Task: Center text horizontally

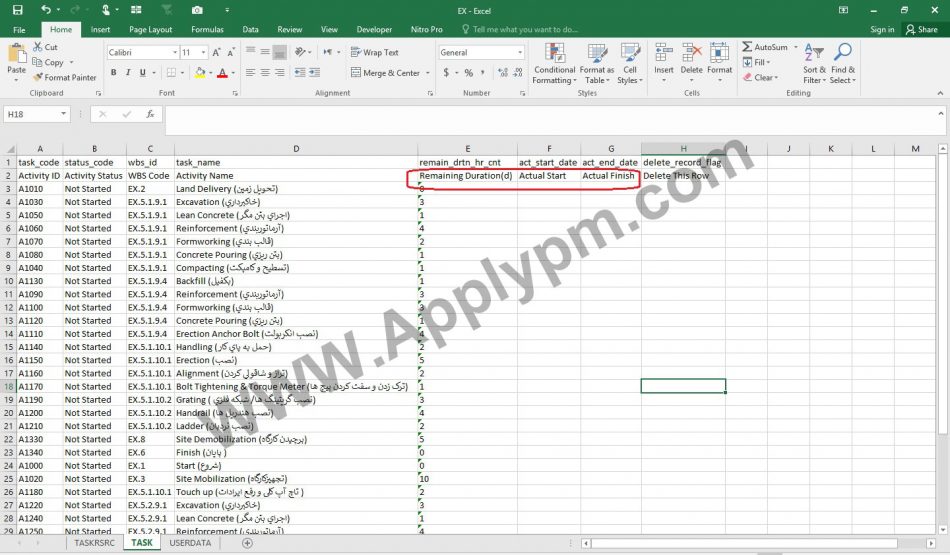Action: point(265,73)
